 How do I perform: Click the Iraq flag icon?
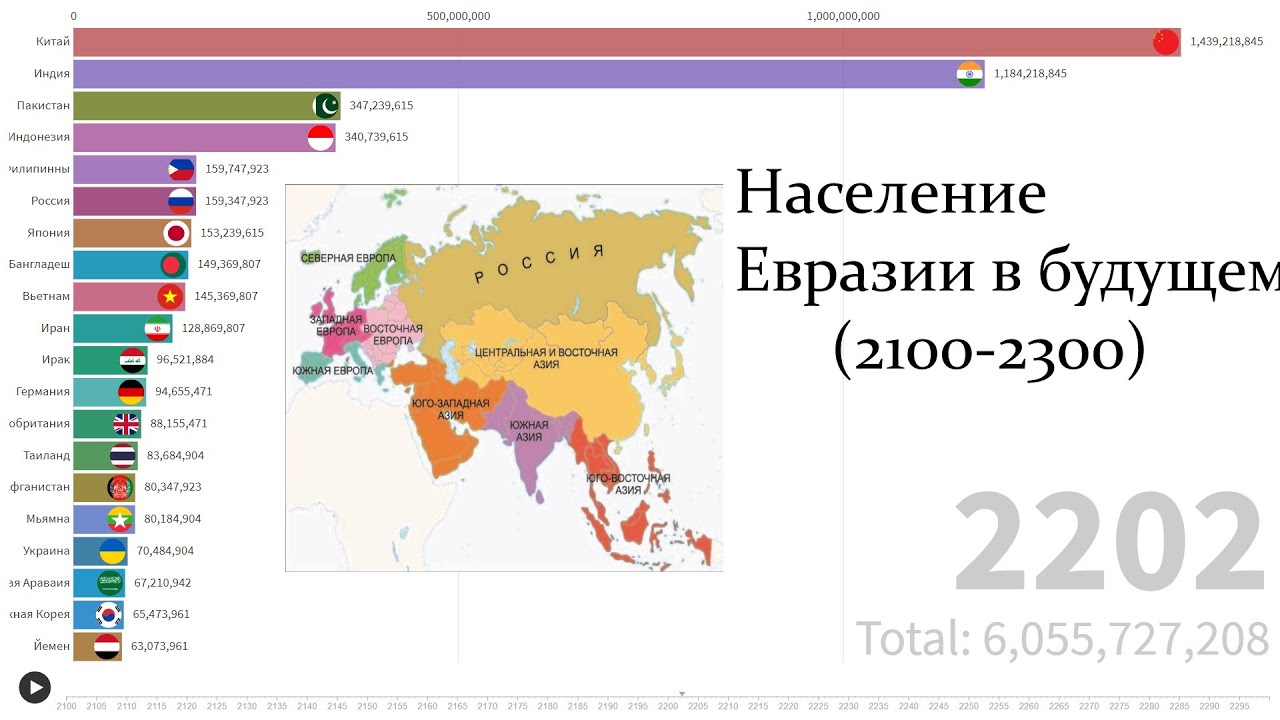[x=133, y=360]
